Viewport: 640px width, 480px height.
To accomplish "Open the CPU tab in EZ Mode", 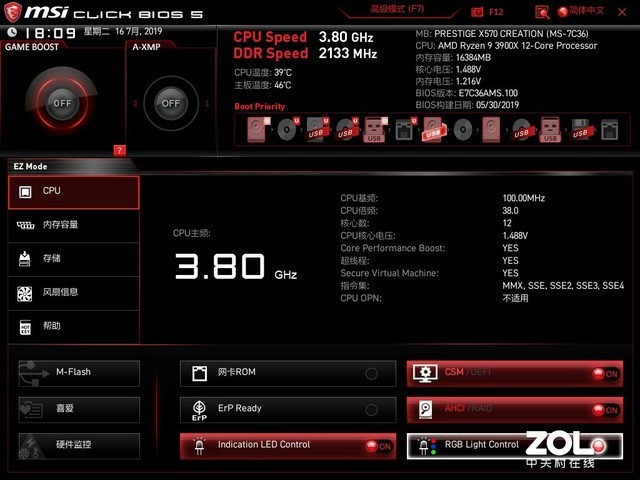I will (74, 192).
